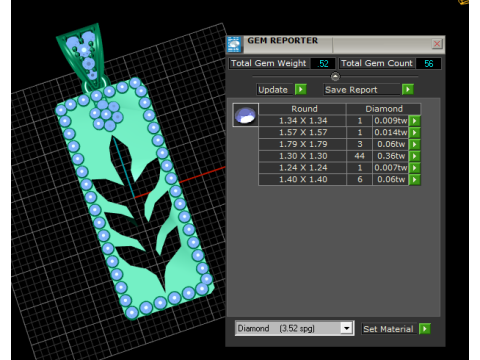
Task: Click green arrow next to Update
Action: (x=301, y=89)
